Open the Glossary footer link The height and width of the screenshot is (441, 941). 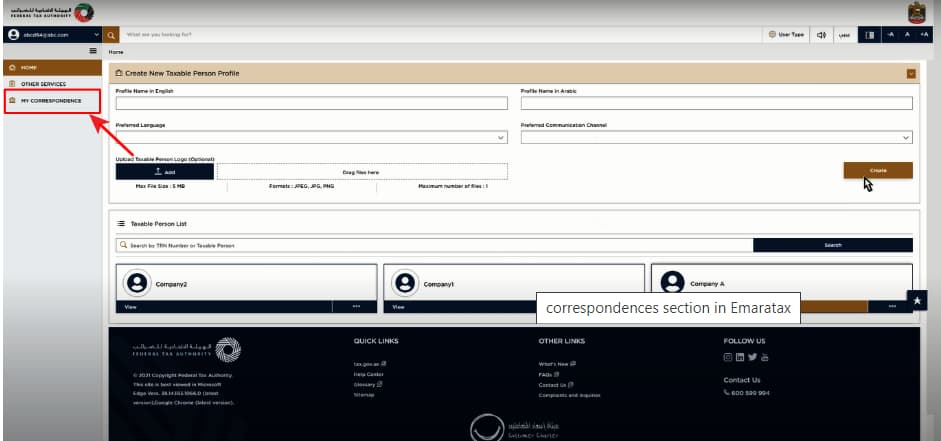(368, 385)
